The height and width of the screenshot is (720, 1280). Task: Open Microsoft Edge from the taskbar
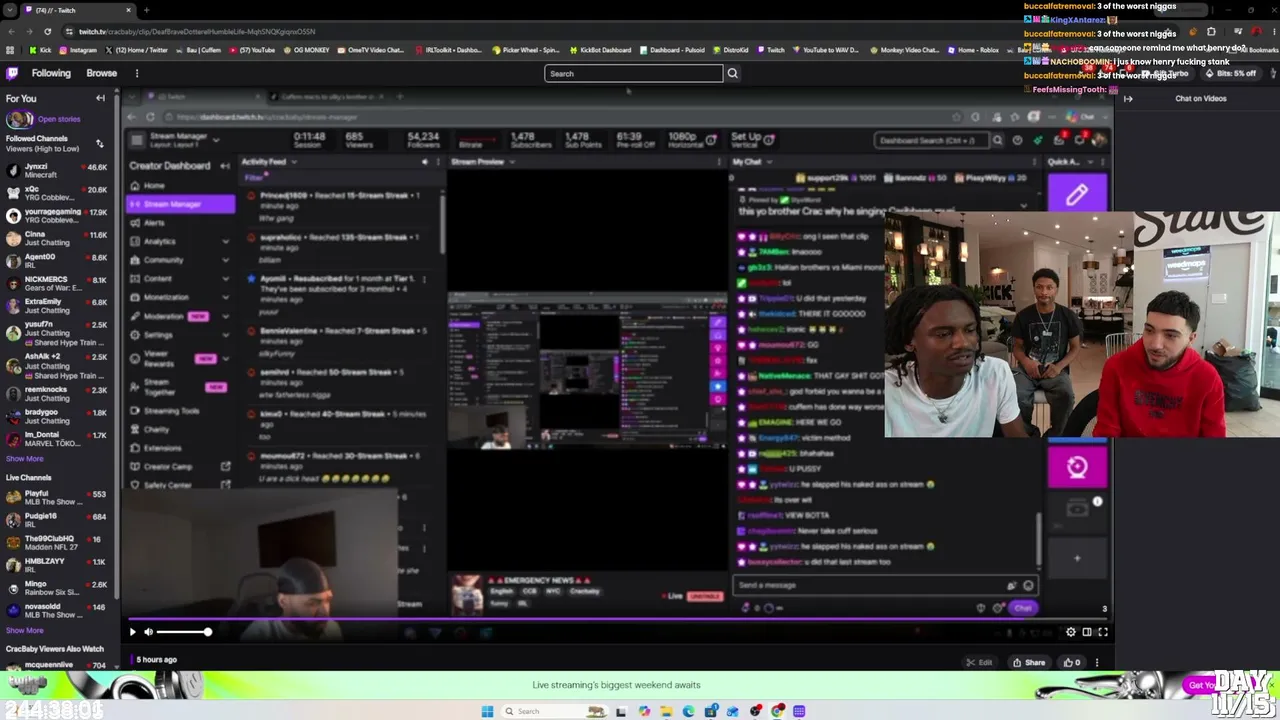[688, 711]
